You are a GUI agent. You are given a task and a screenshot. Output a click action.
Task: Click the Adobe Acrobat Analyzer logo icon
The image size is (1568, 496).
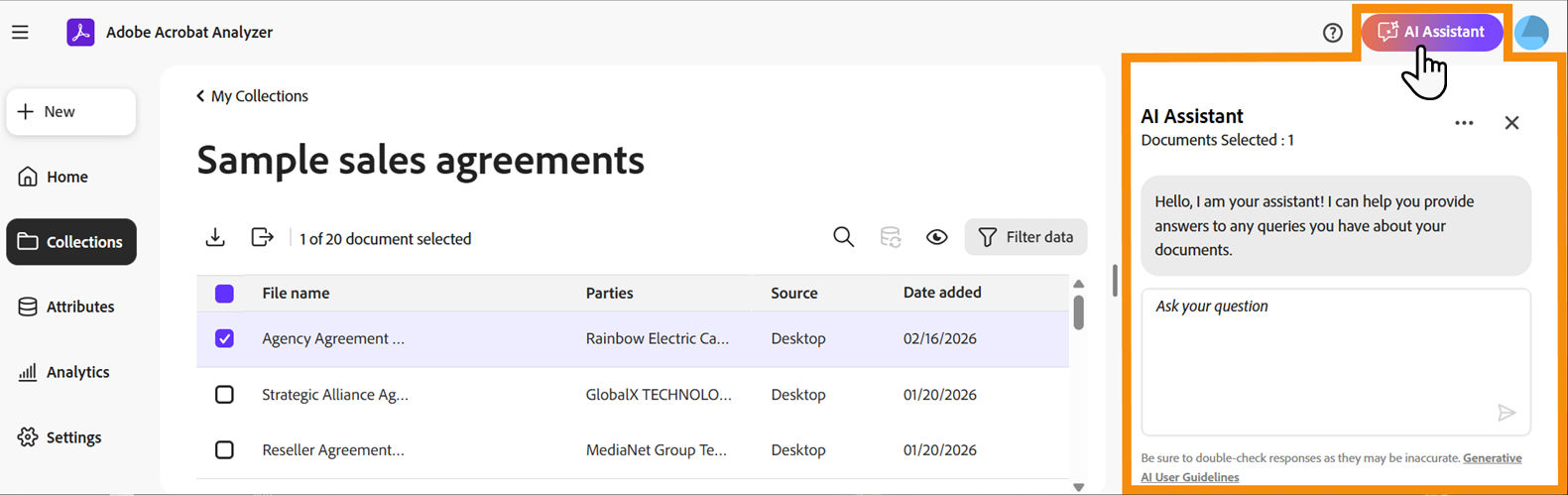[80, 32]
